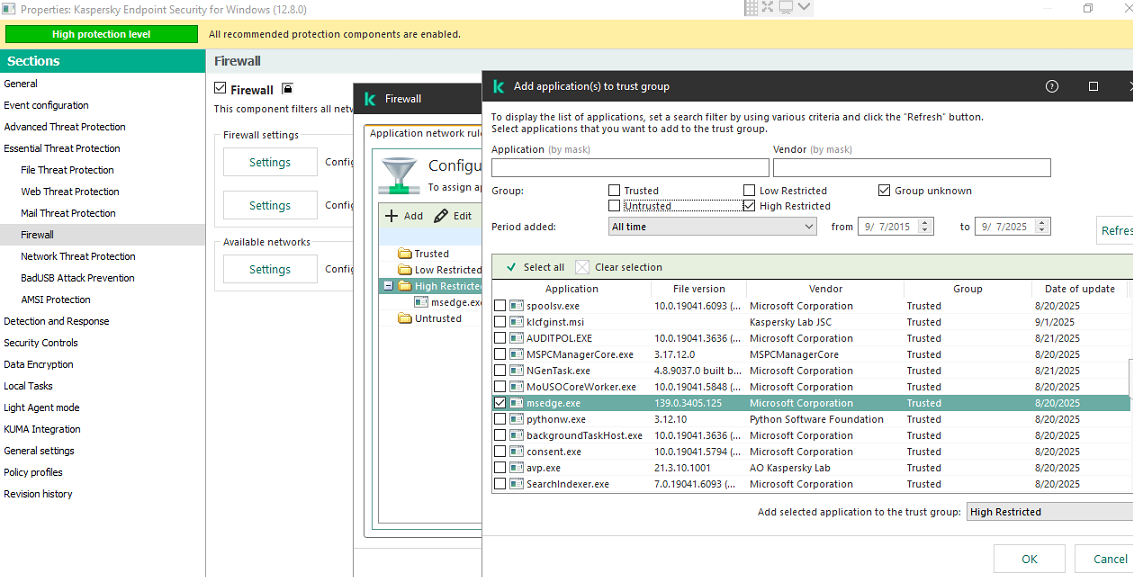
Task: Open help in Add application(s) dialog title bar
Action: (1051, 87)
